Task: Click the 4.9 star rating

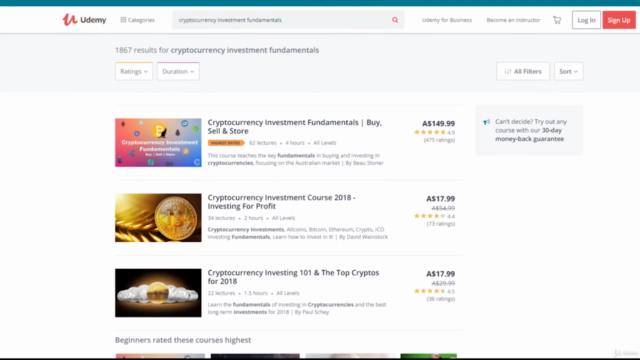Action: tap(434, 132)
